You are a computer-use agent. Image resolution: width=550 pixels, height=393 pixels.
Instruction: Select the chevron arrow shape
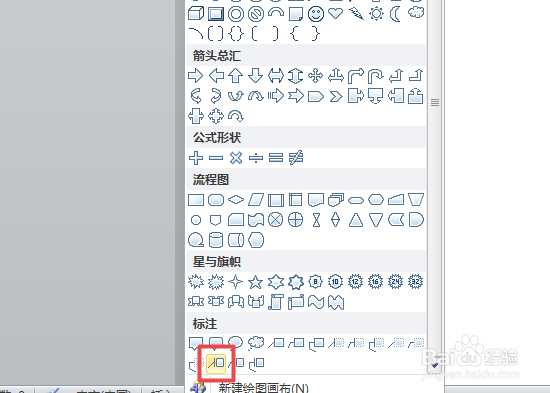[x=336, y=96]
